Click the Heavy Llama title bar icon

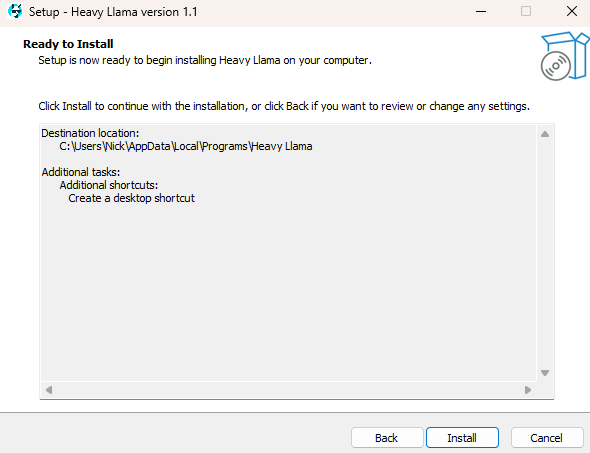point(15,12)
